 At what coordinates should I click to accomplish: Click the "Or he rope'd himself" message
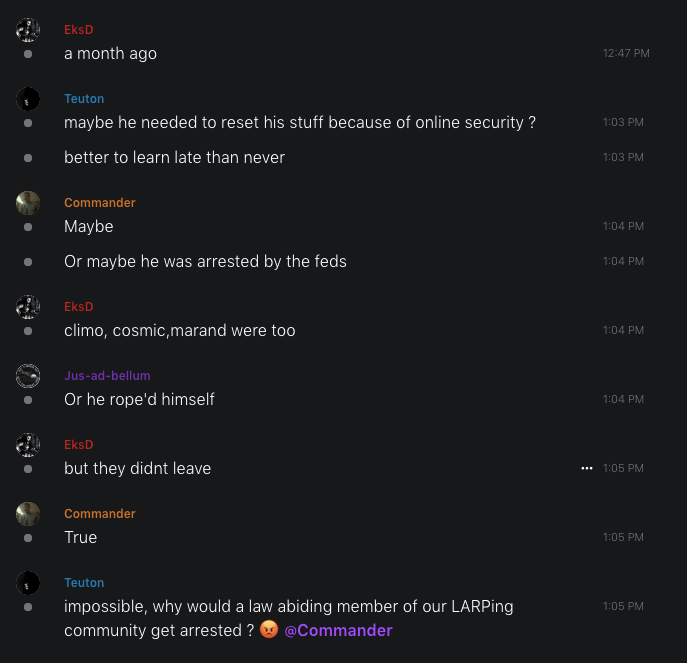139,400
